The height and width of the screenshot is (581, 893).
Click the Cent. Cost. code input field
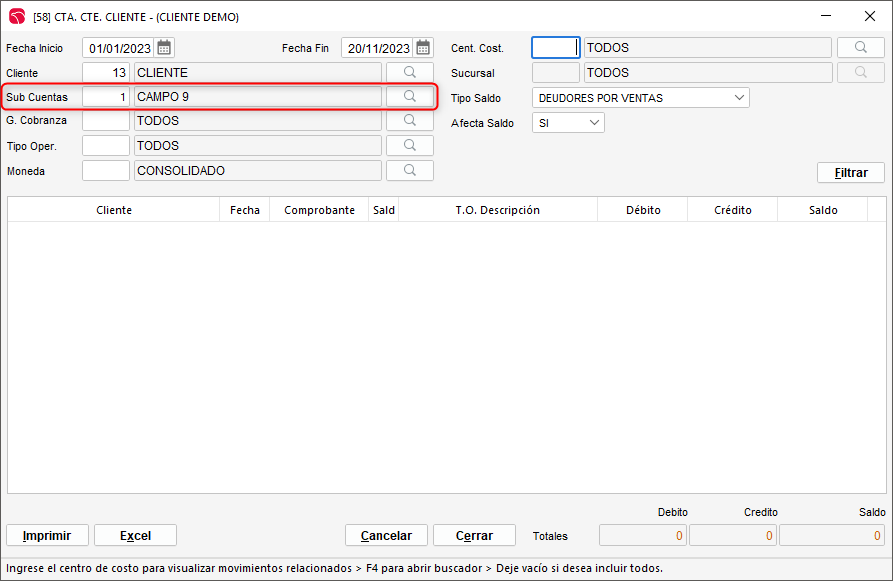555,48
